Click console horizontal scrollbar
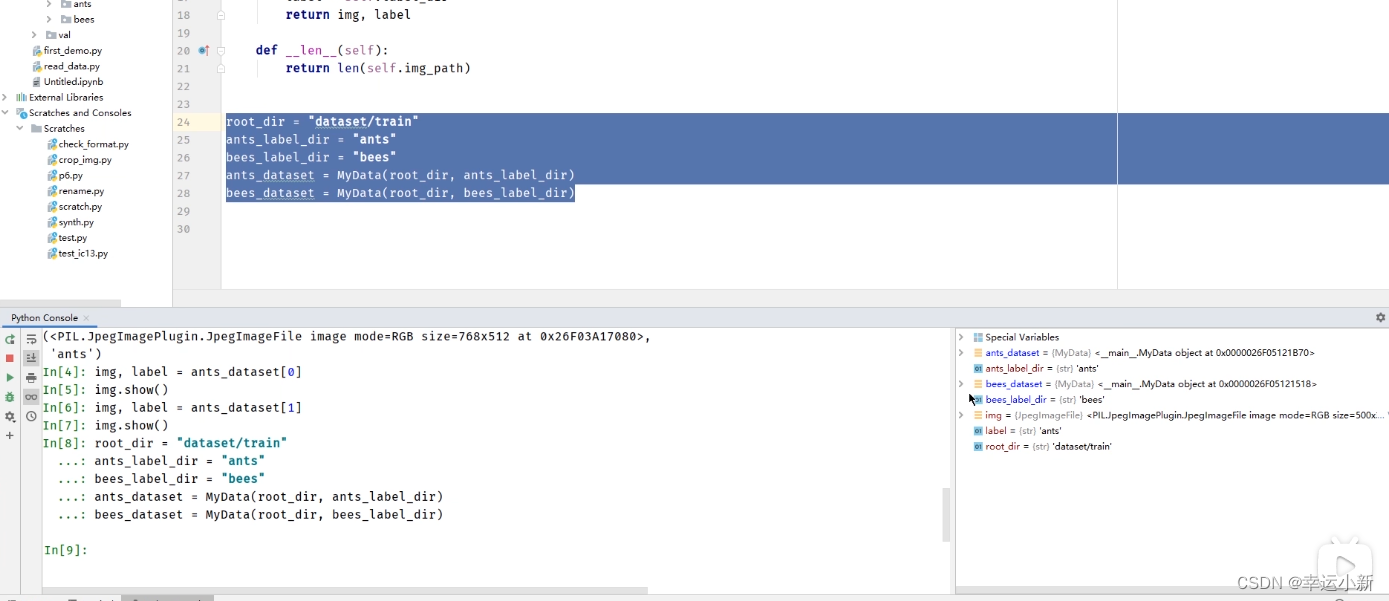Screen dimensions: 1389x601 tap(345, 590)
